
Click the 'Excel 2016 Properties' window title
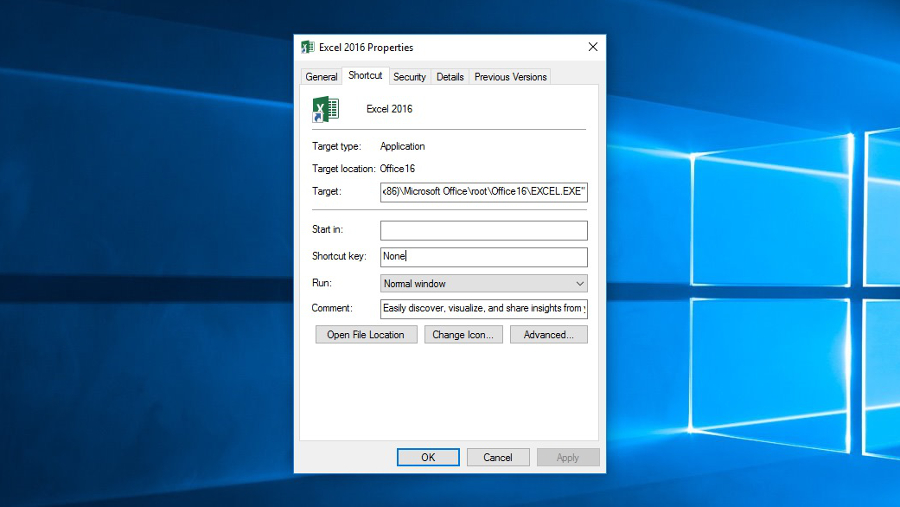(366, 48)
